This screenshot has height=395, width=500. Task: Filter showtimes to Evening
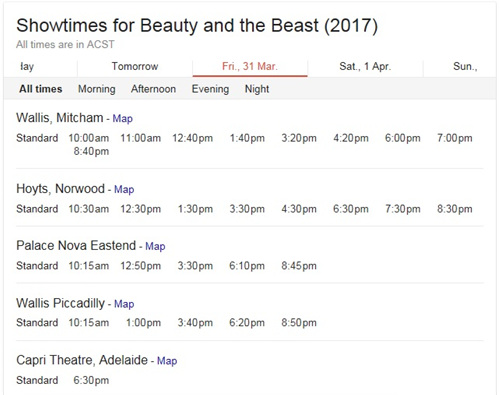210,89
